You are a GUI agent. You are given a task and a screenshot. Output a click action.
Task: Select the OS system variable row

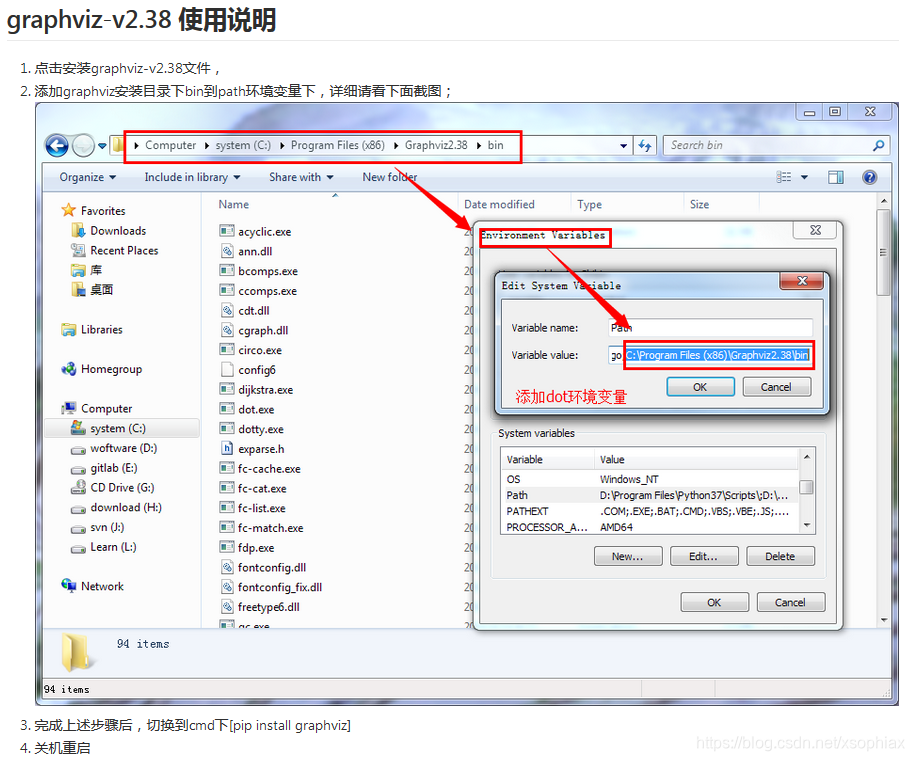pyautogui.click(x=649, y=479)
